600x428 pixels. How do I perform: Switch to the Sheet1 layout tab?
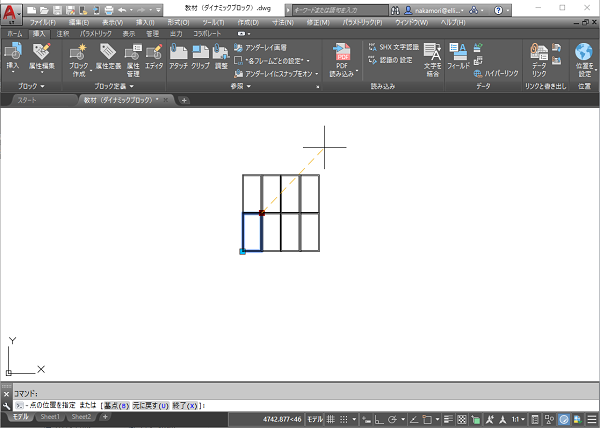[x=50, y=417]
